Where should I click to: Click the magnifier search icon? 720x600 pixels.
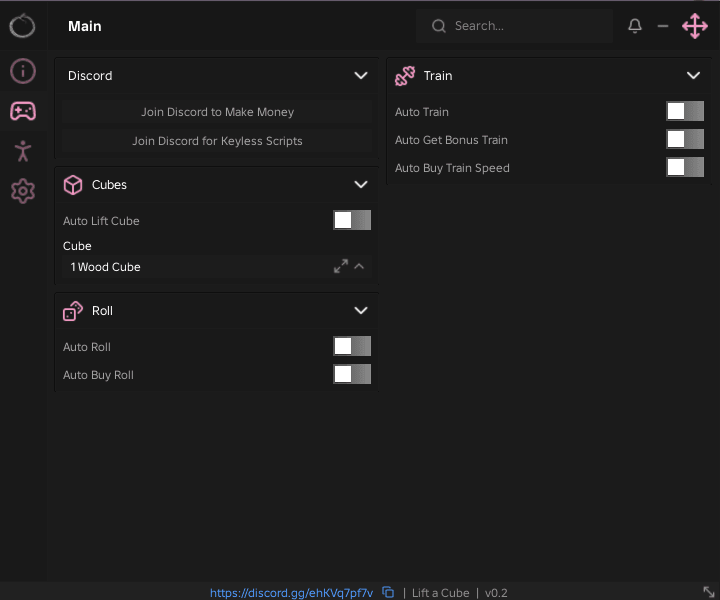[439, 26]
